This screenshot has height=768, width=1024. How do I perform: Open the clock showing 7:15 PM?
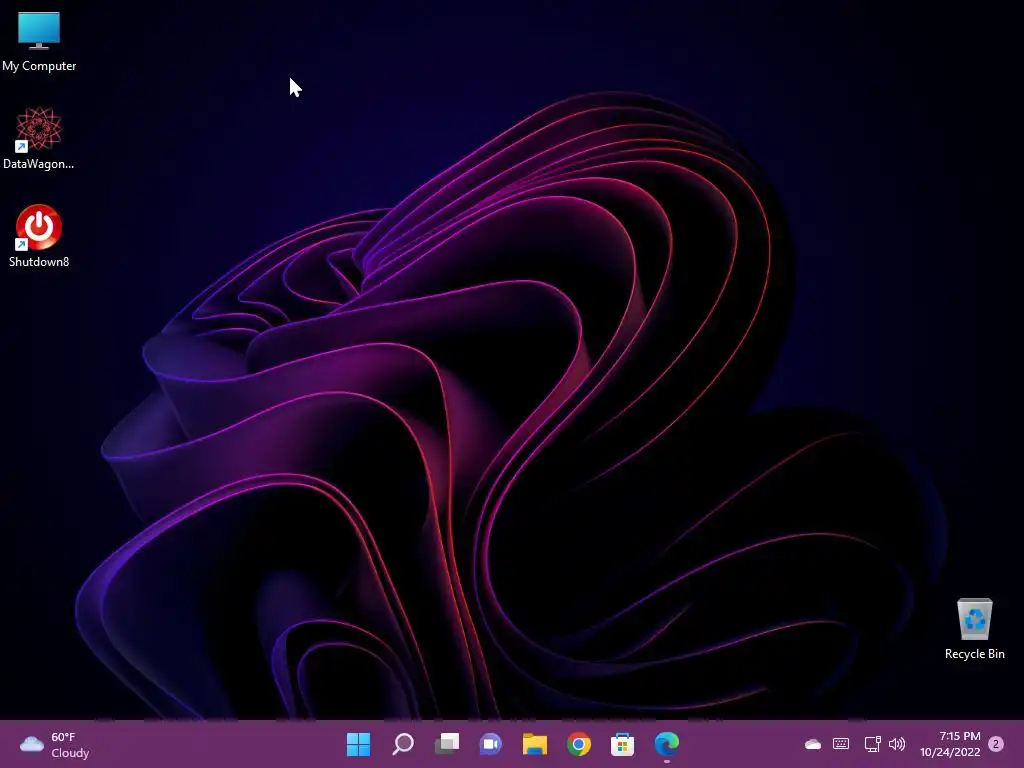click(950, 744)
